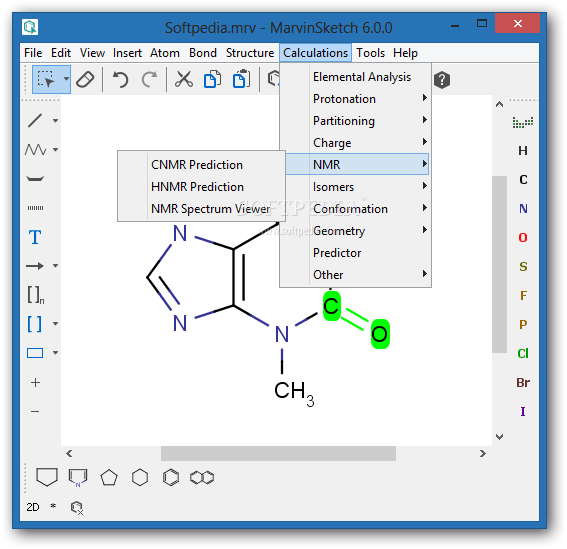
Task: Select the rectangle shape tool
Action: [35, 353]
